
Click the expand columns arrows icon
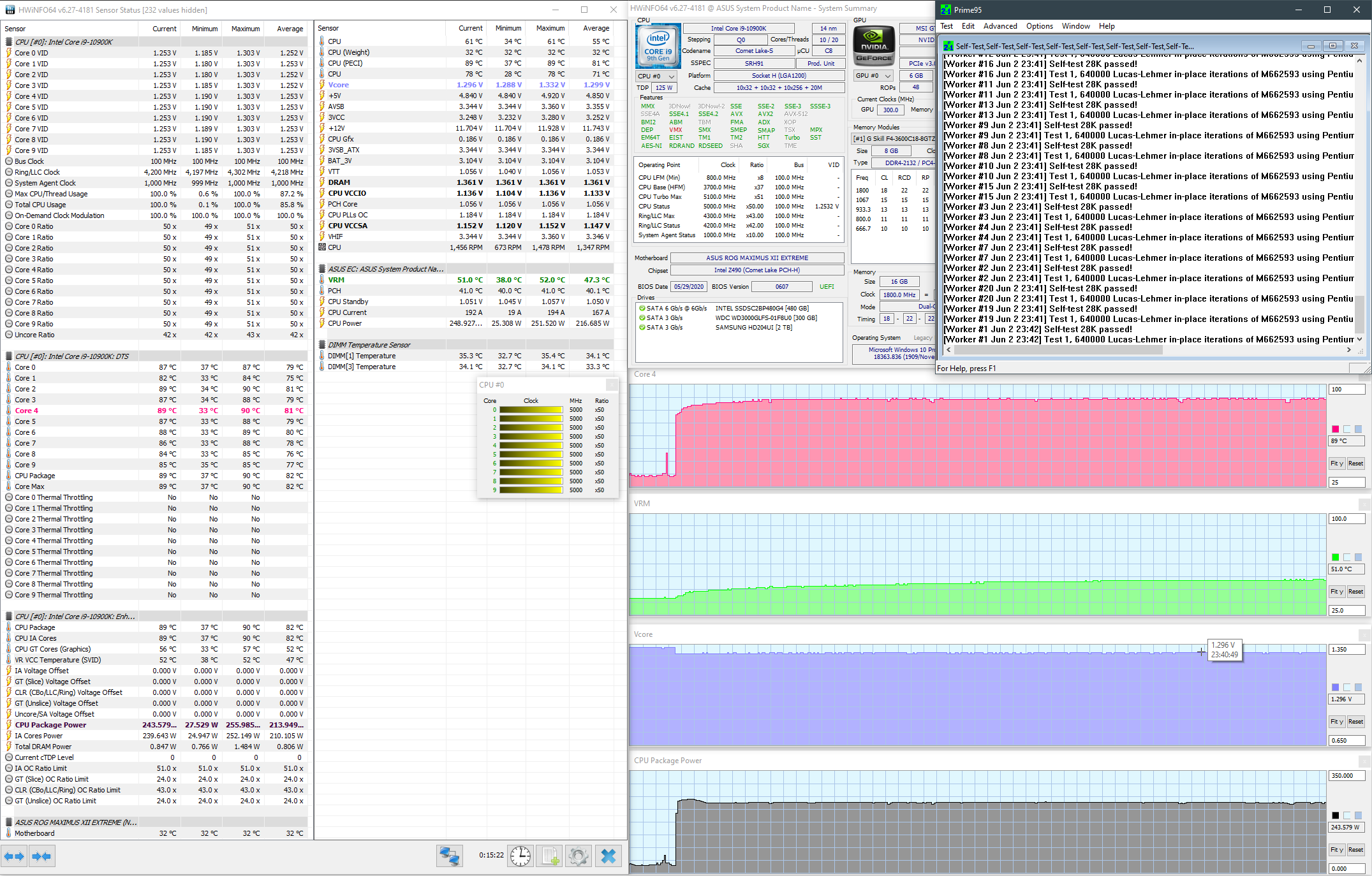click(14, 856)
